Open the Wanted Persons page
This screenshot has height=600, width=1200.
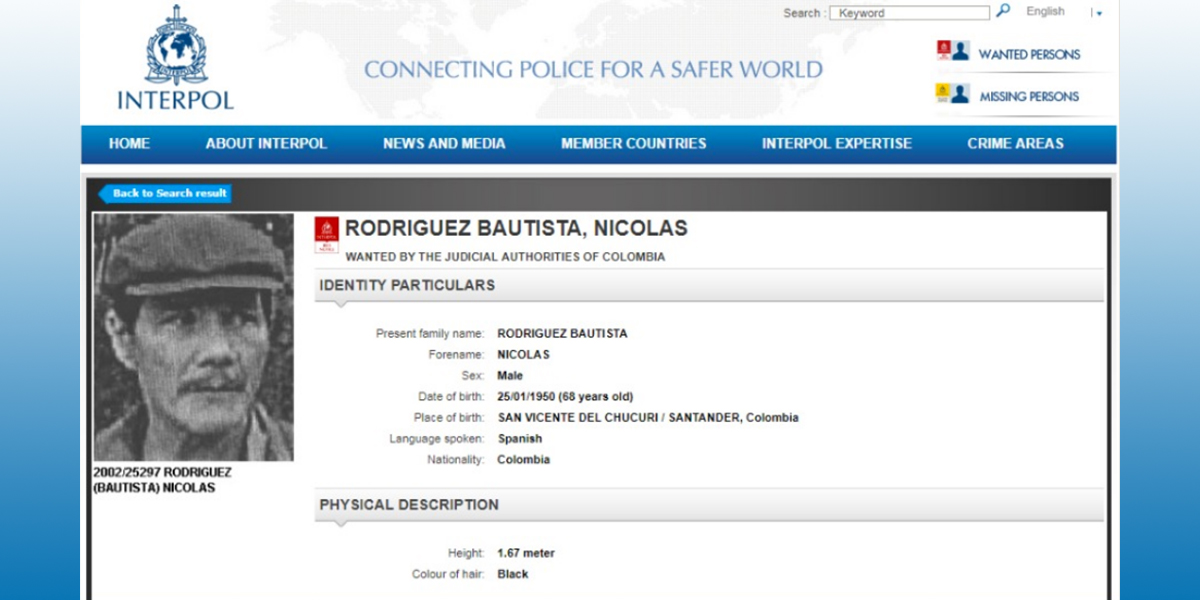click(1029, 54)
